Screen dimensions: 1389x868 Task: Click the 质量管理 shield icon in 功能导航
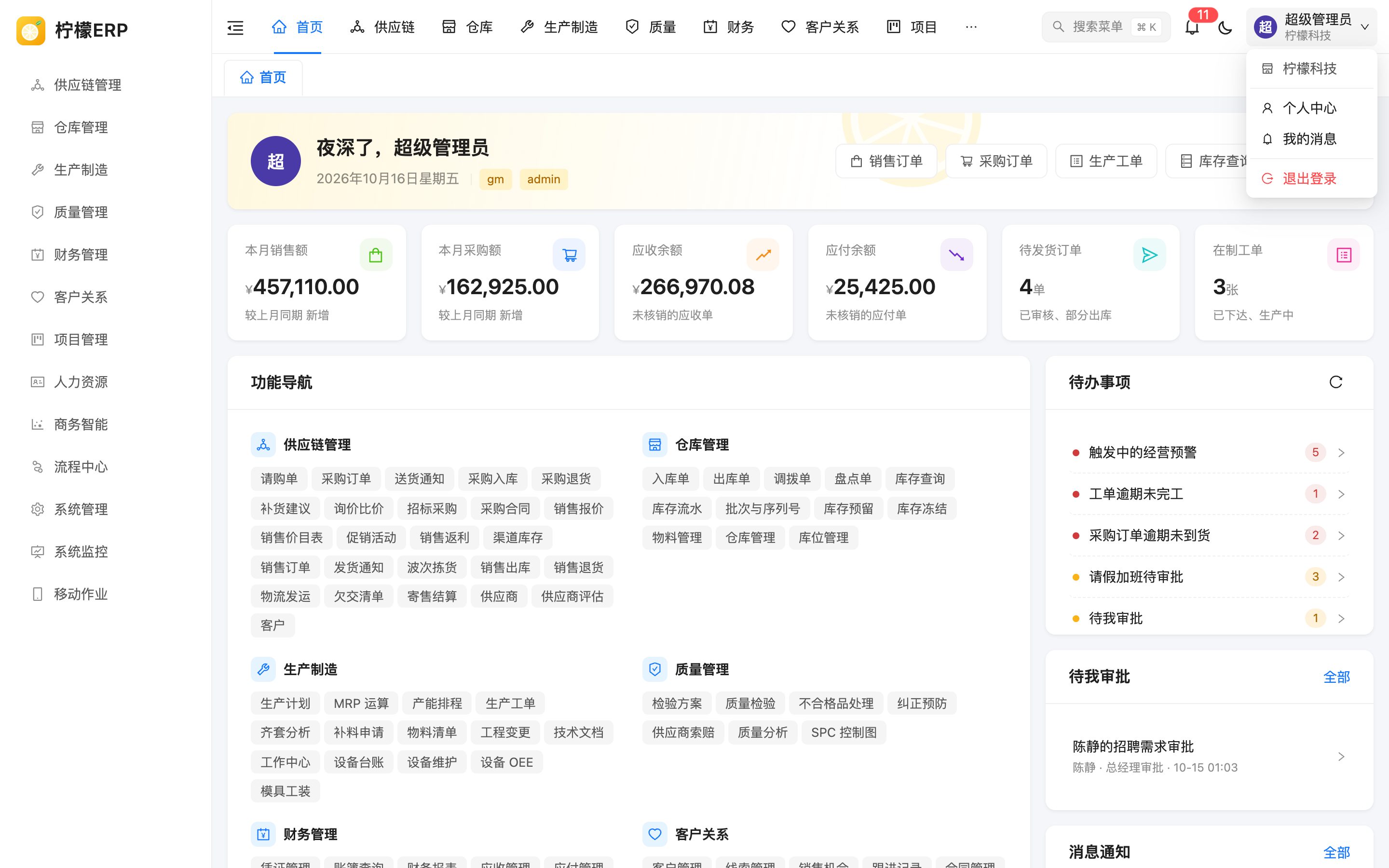tap(655, 669)
